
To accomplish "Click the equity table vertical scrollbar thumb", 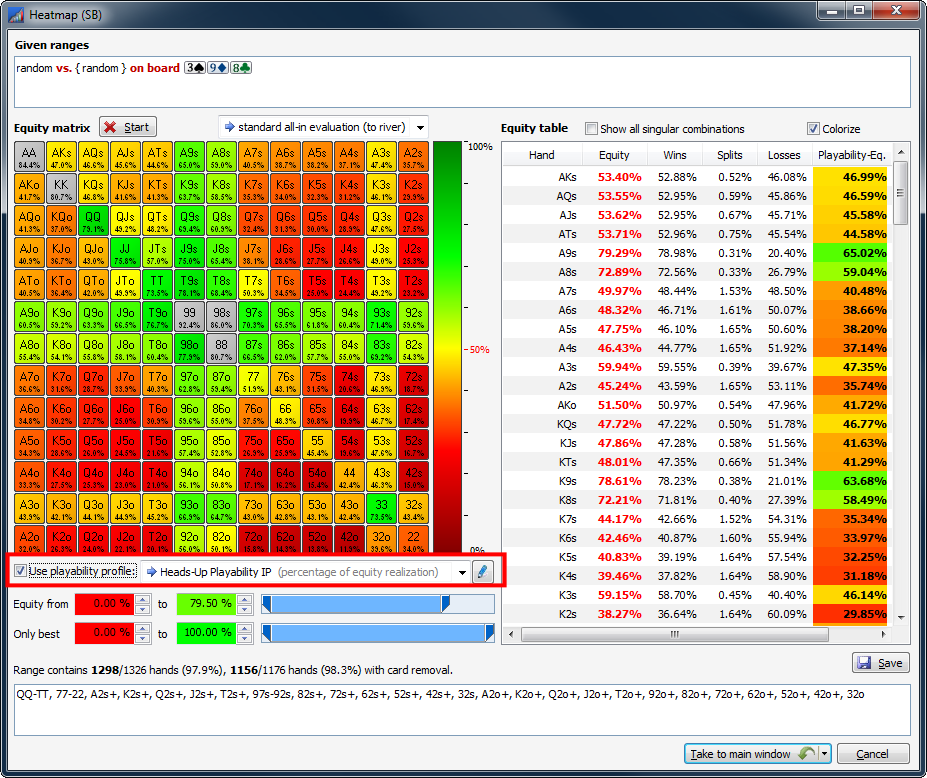I will (x=900, y=193).
